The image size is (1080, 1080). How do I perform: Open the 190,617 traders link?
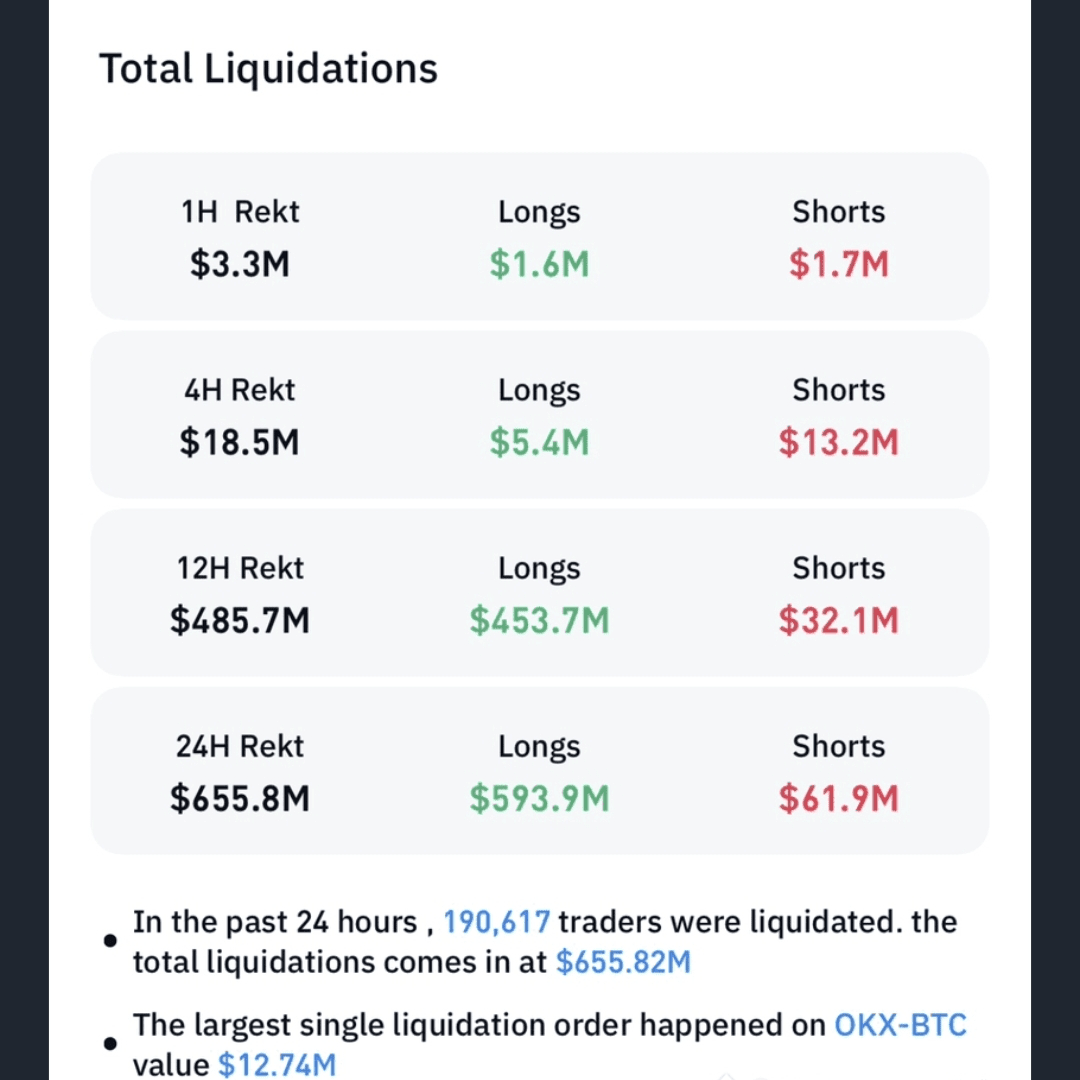[496, 921]
